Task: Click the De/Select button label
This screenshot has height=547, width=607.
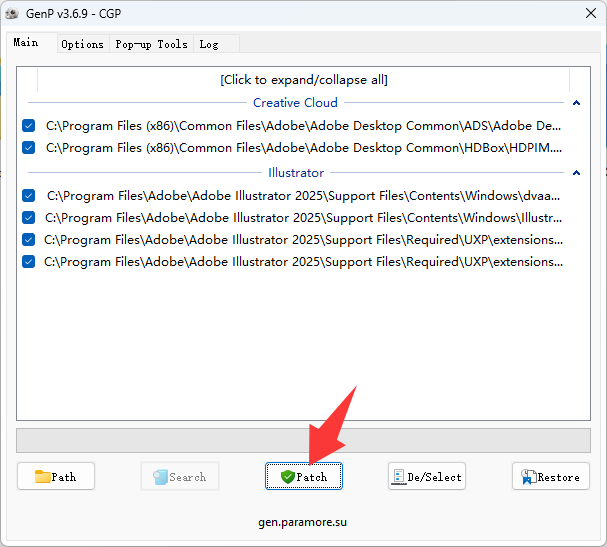Action: (434, 477)
